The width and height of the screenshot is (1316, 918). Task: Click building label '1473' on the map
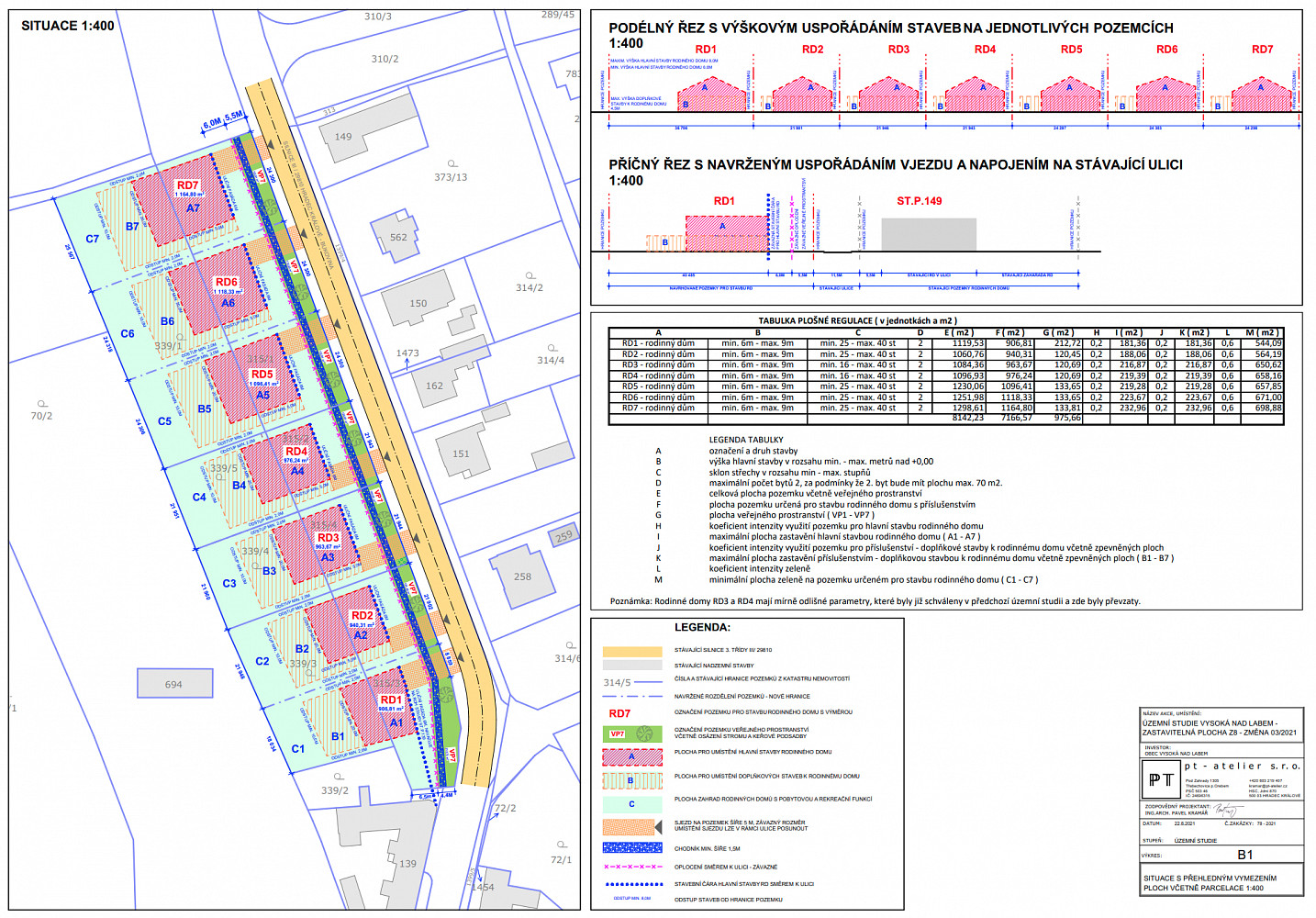pos(407,353)
